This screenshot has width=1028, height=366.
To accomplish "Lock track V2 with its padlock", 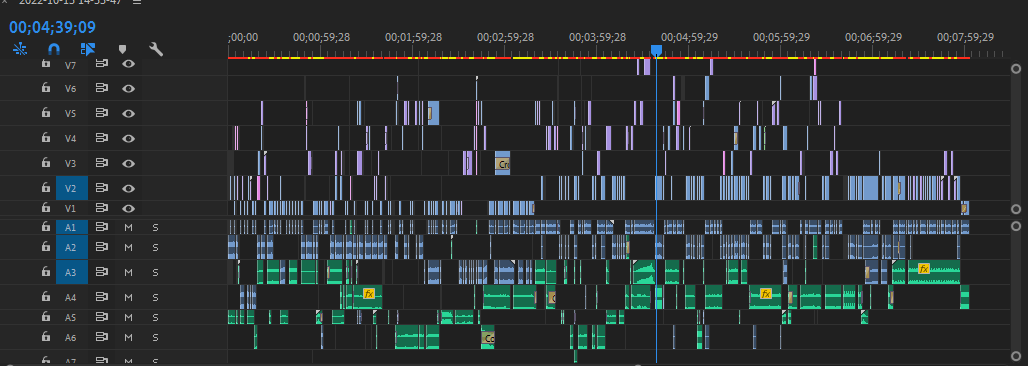I will pos(46,187).
